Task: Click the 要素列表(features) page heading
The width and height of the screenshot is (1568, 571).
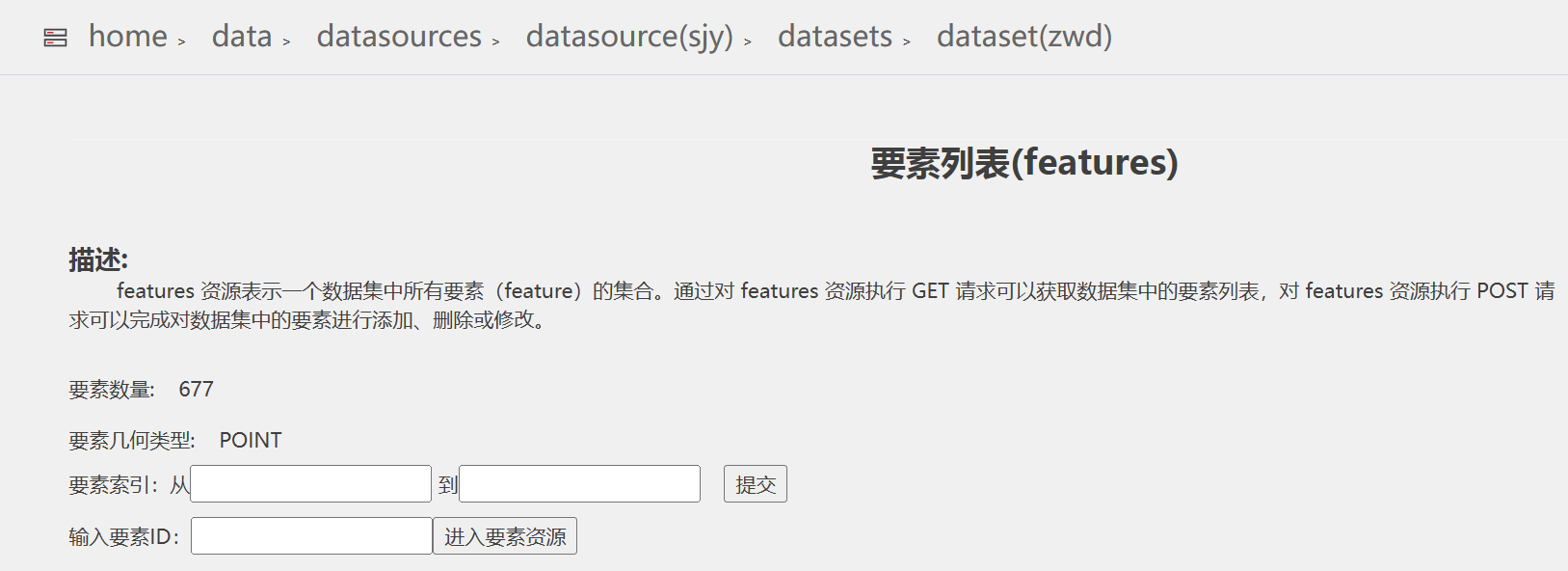Action: point(1024,163)
